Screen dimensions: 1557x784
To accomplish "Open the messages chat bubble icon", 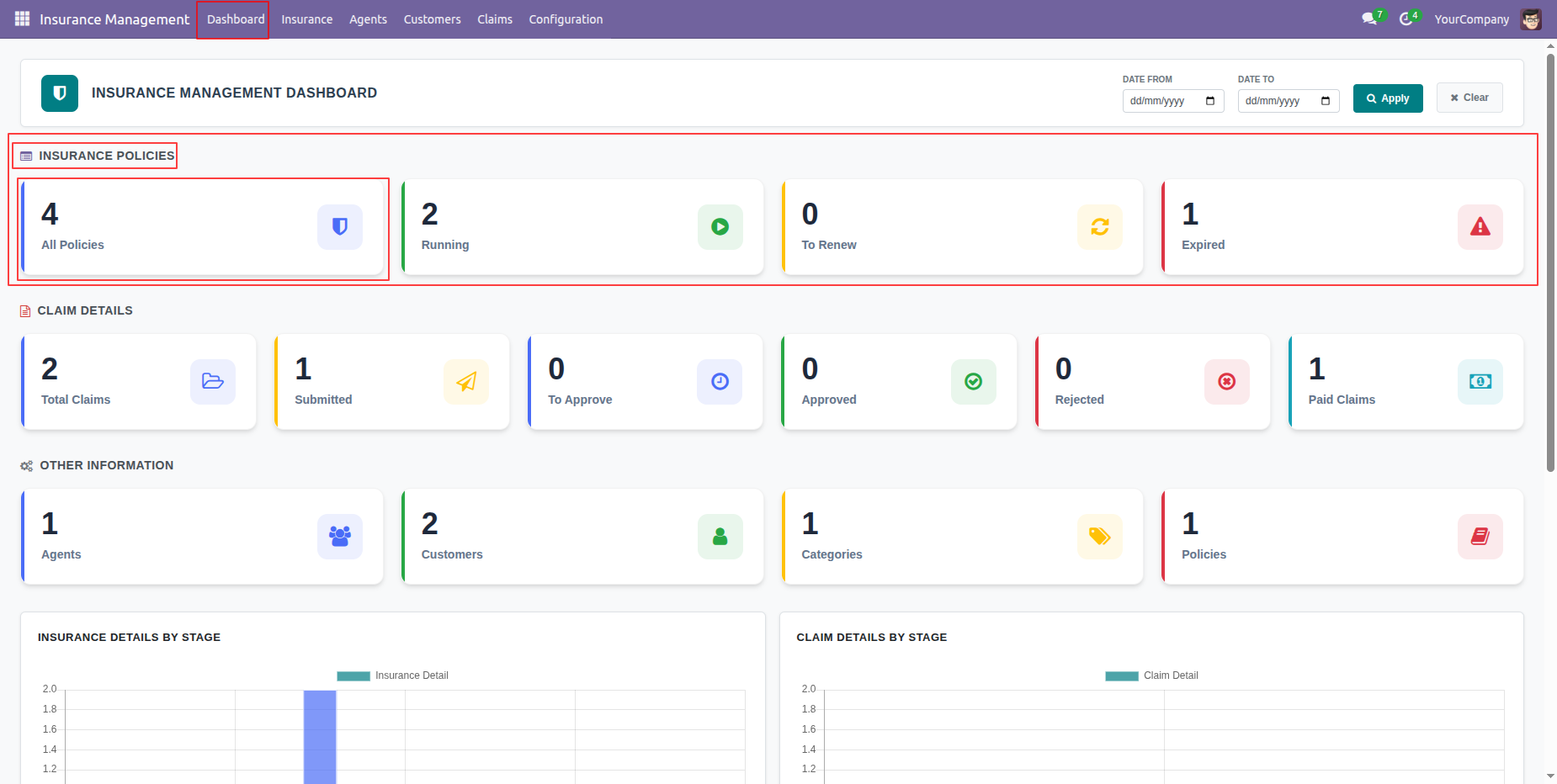I will (1369, 19).
